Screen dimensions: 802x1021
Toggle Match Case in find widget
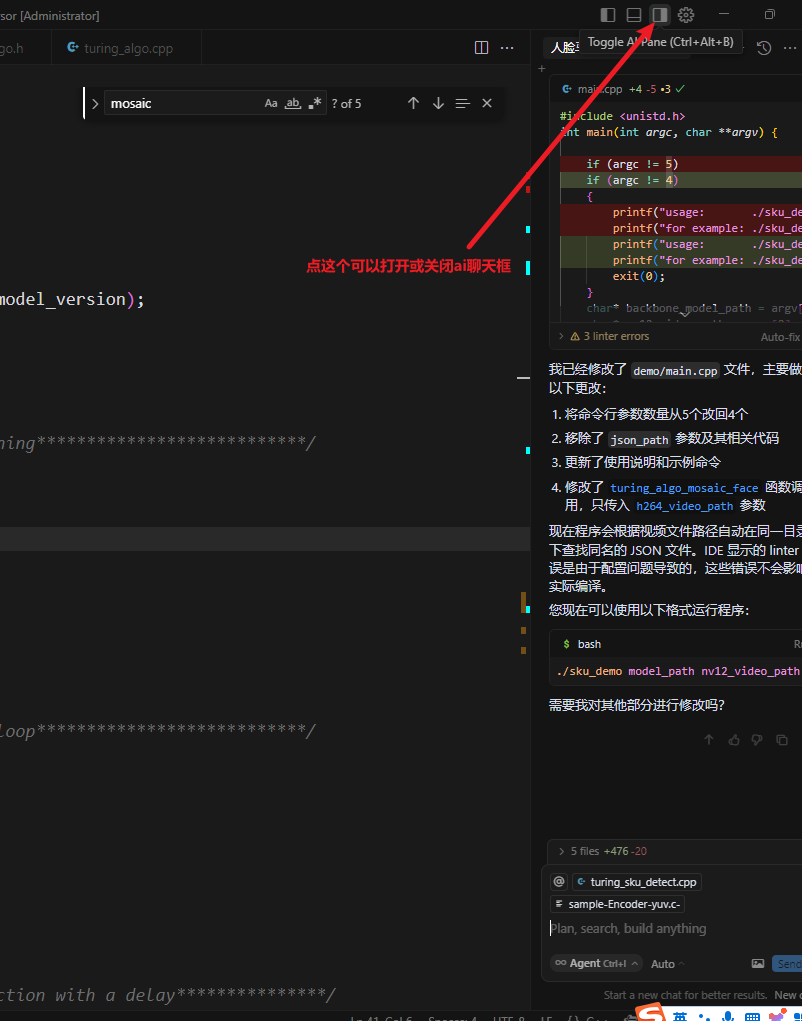pyautogui.click(x=271, y=103)
